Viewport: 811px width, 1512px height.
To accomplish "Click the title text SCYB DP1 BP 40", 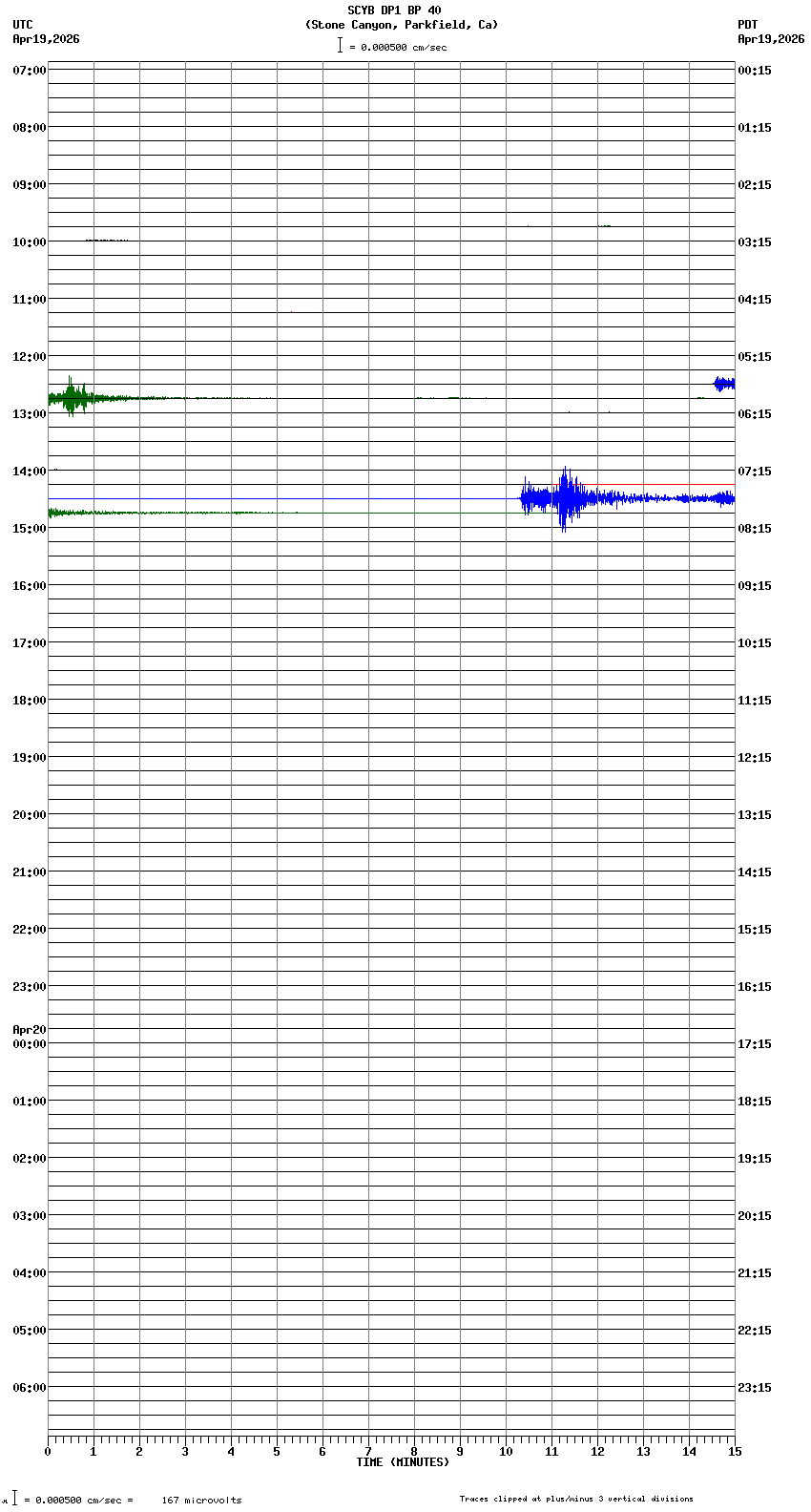I will coord(394,10).
